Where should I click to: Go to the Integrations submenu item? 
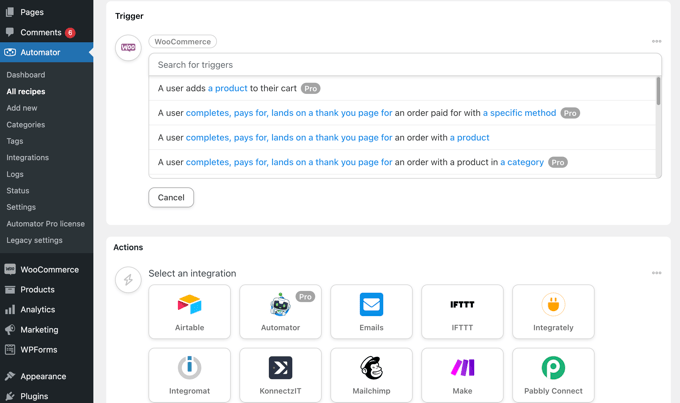click(28, 157)
